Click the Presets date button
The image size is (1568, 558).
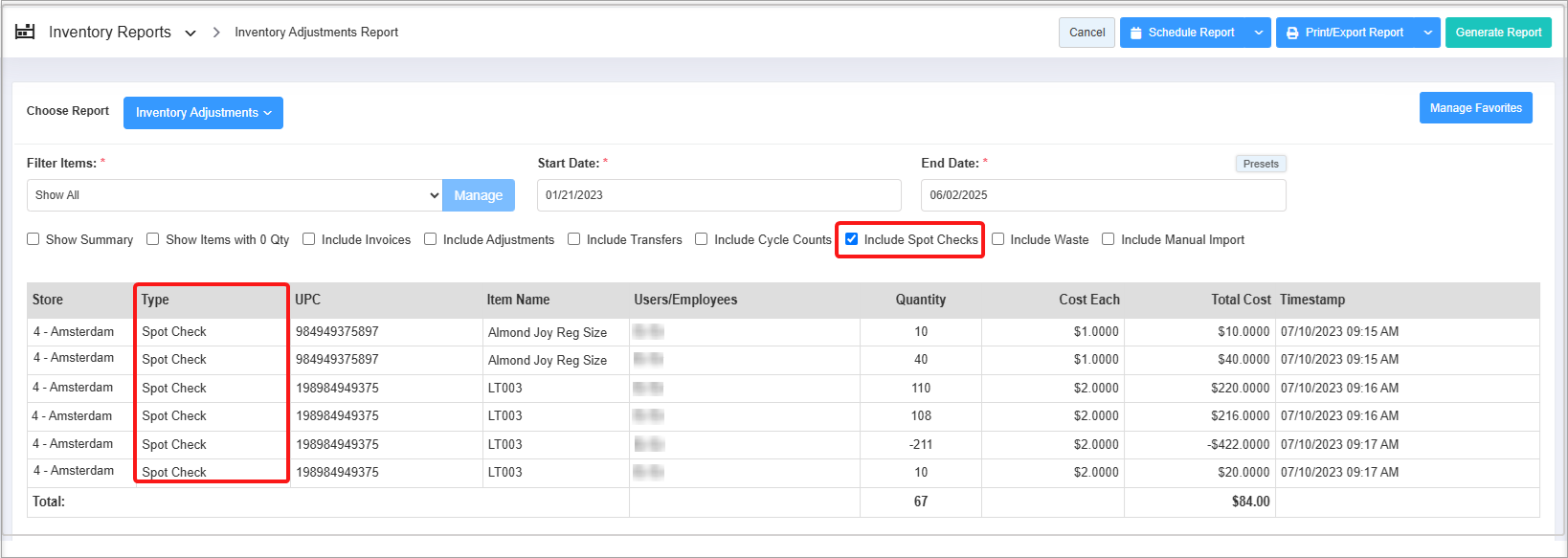point(1260,164)
